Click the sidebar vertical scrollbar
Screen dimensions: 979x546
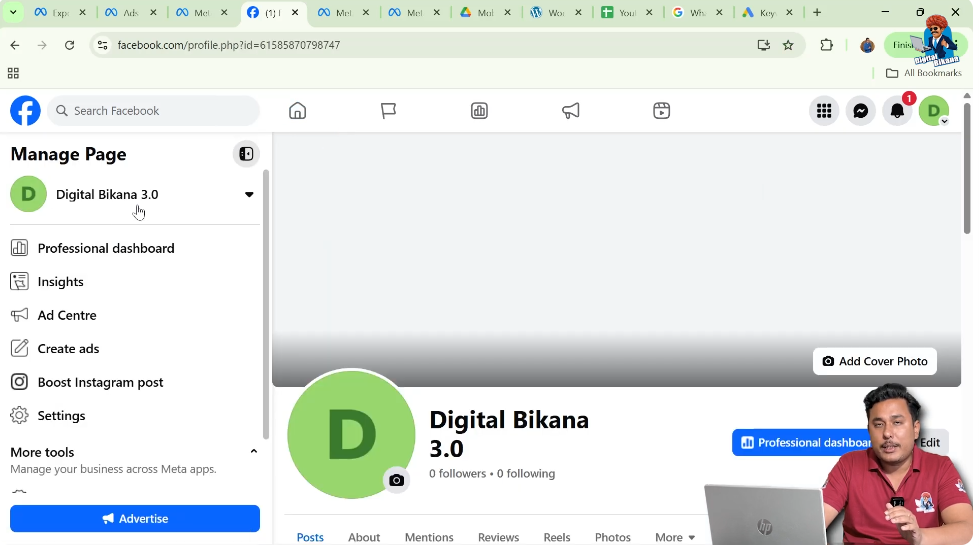point(266,304)
